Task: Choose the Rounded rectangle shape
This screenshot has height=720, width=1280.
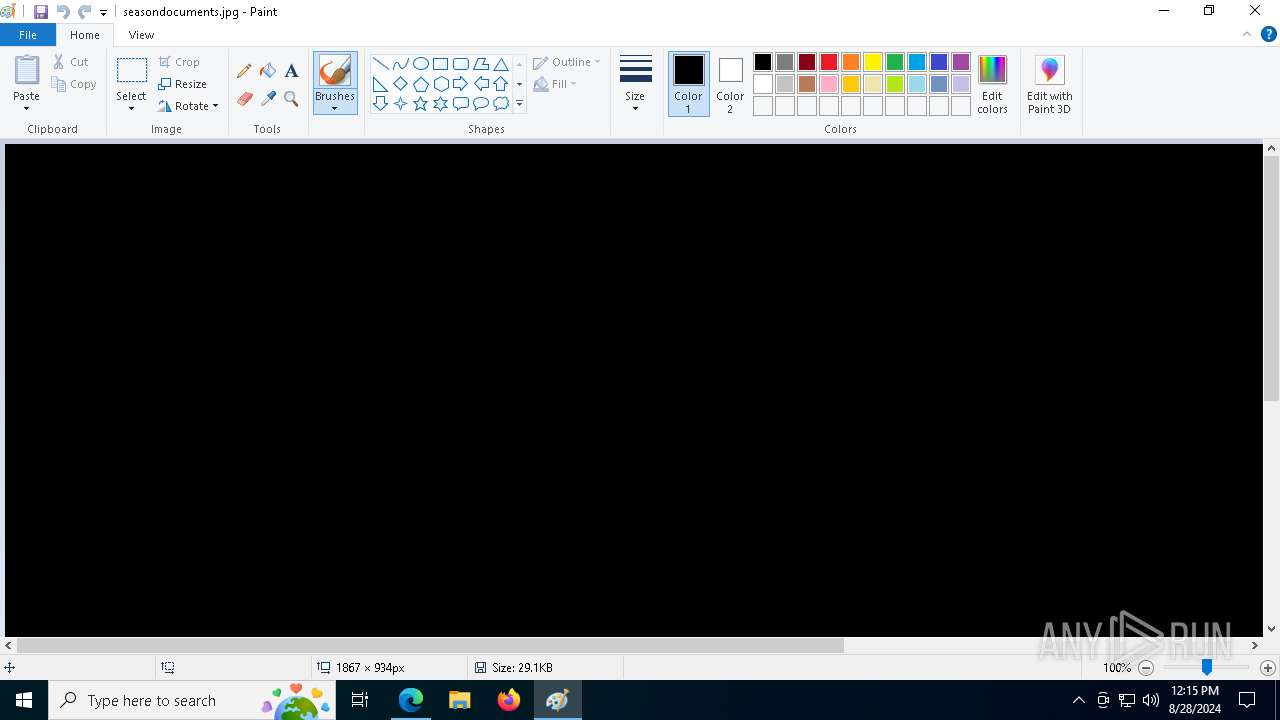Action: [461, 64]
